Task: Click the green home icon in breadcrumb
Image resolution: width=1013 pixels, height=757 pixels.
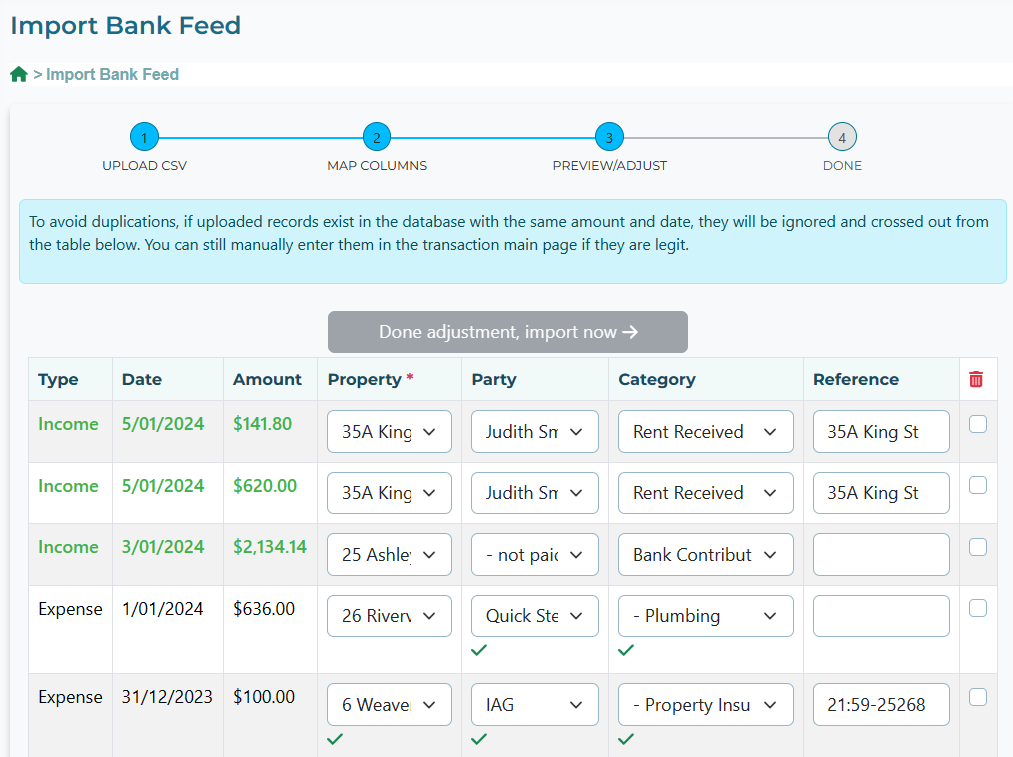Action: coord(18,74)
